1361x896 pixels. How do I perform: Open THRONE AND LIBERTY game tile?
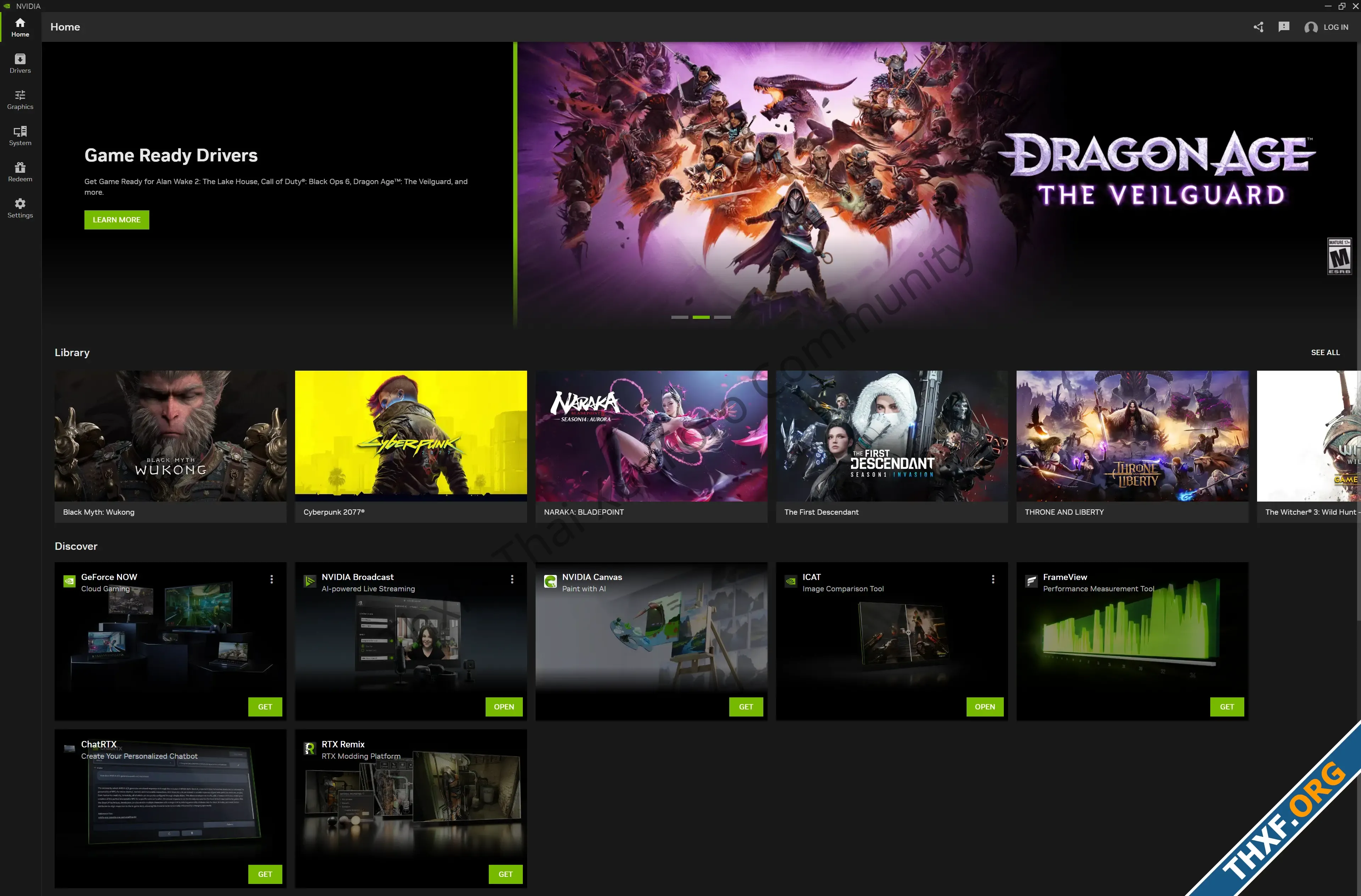pyautogui.click(x=1132, y=446)
